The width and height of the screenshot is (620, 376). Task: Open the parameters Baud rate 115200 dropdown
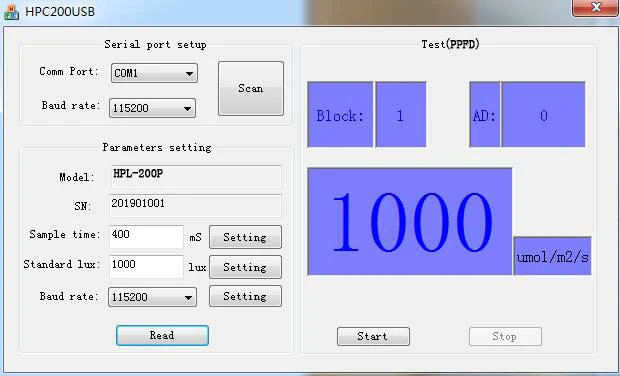152,297
